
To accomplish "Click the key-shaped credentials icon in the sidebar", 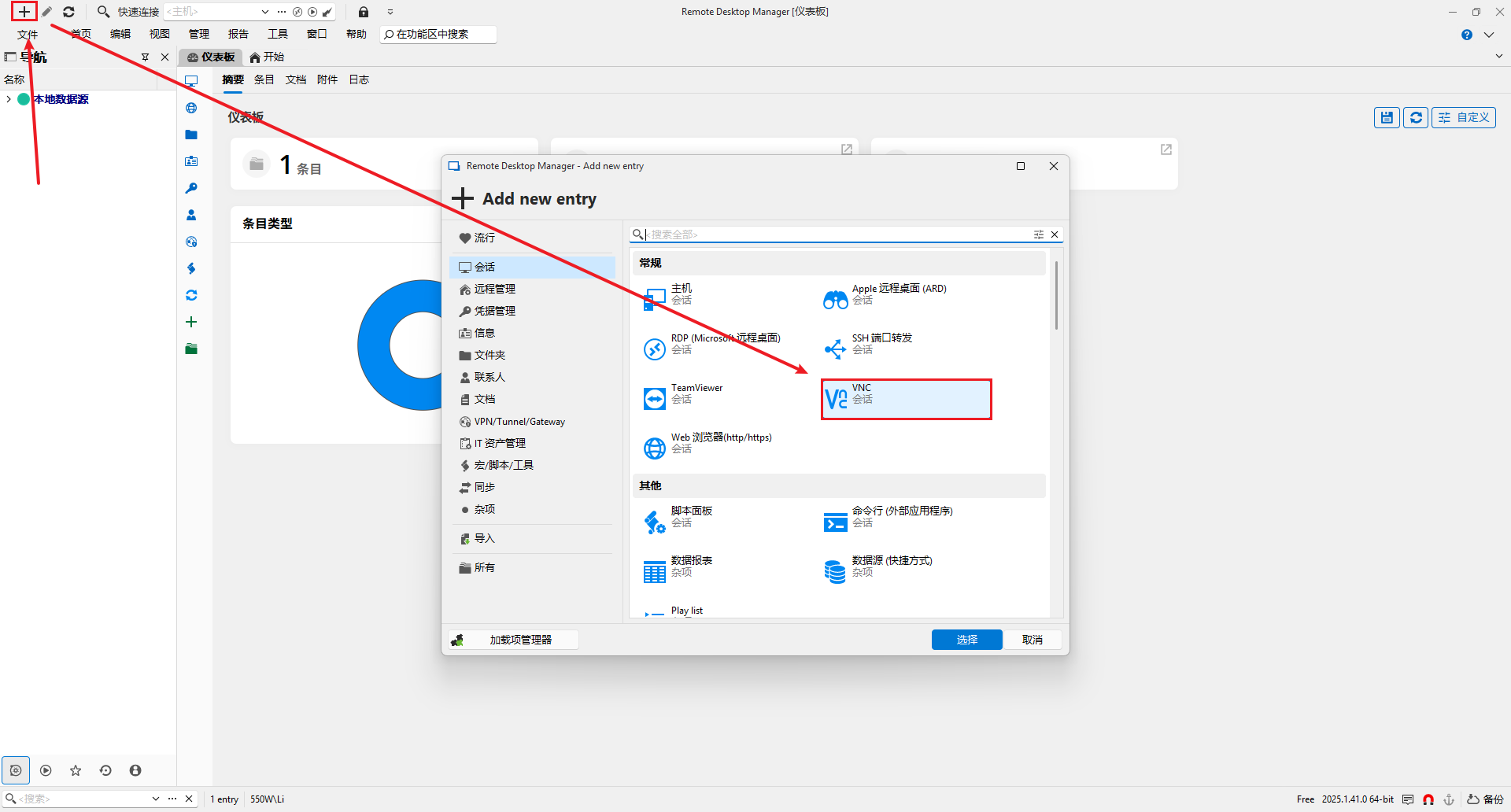I will (x=191, y=188).
